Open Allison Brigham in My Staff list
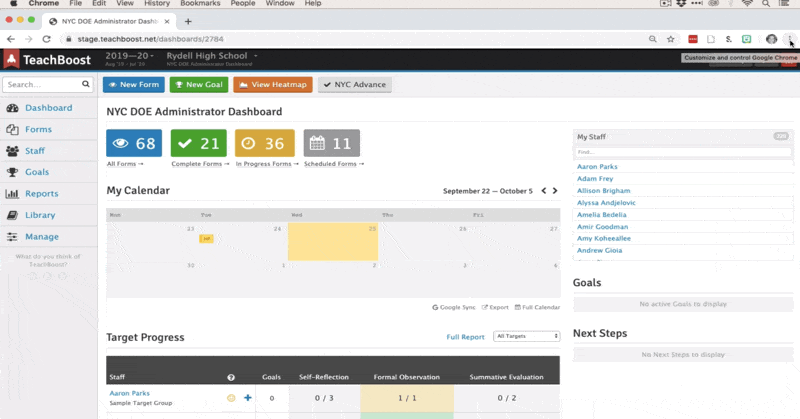 [604, 190]
